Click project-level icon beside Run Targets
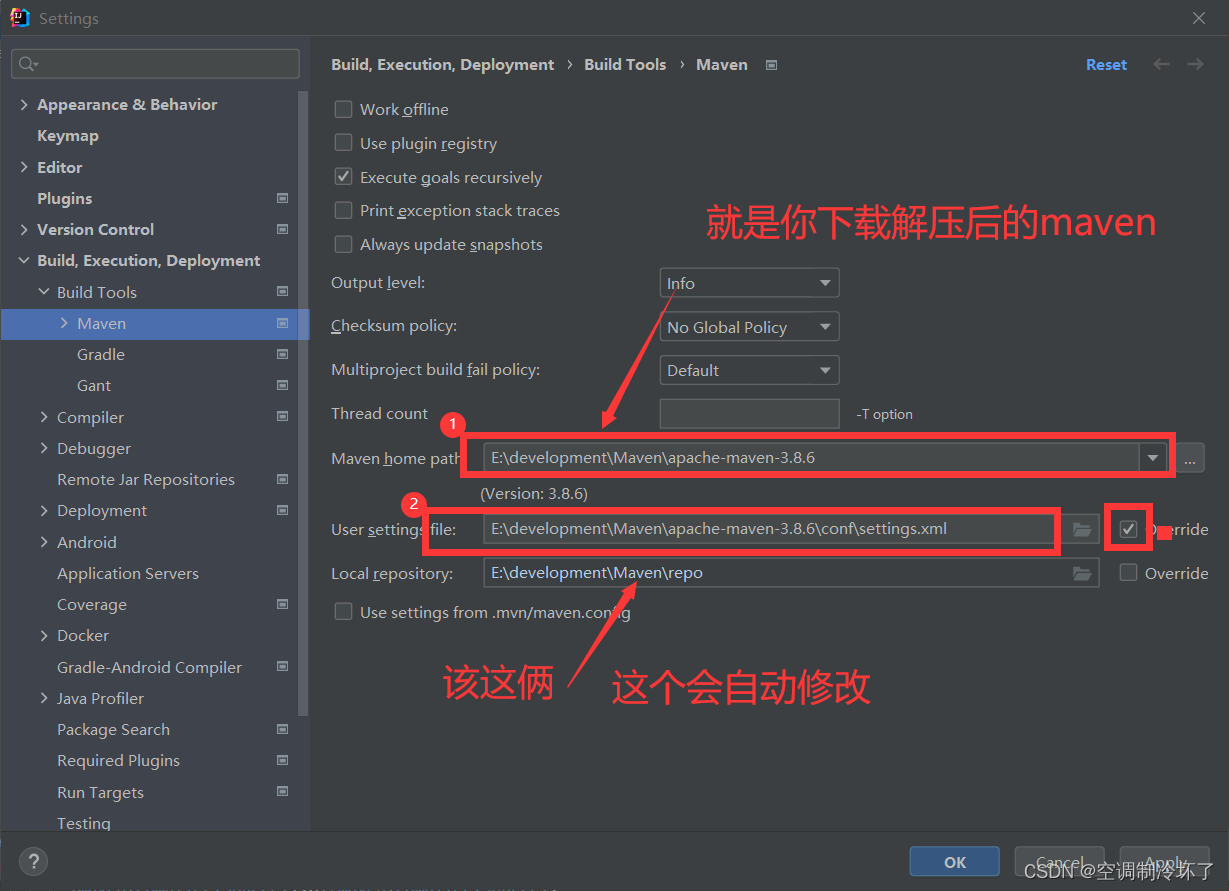1229x891 pixels. point(282,792)
